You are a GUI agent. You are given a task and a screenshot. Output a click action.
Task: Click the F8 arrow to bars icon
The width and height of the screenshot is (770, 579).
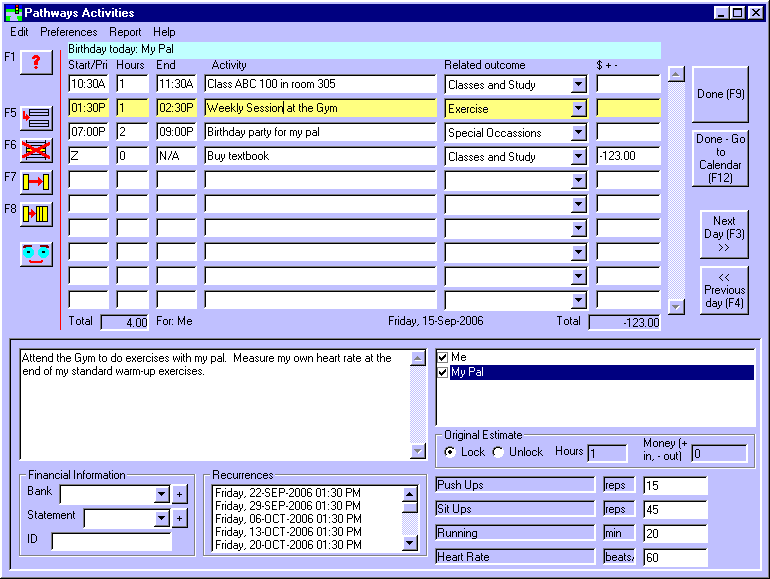(x=36, y=214)
